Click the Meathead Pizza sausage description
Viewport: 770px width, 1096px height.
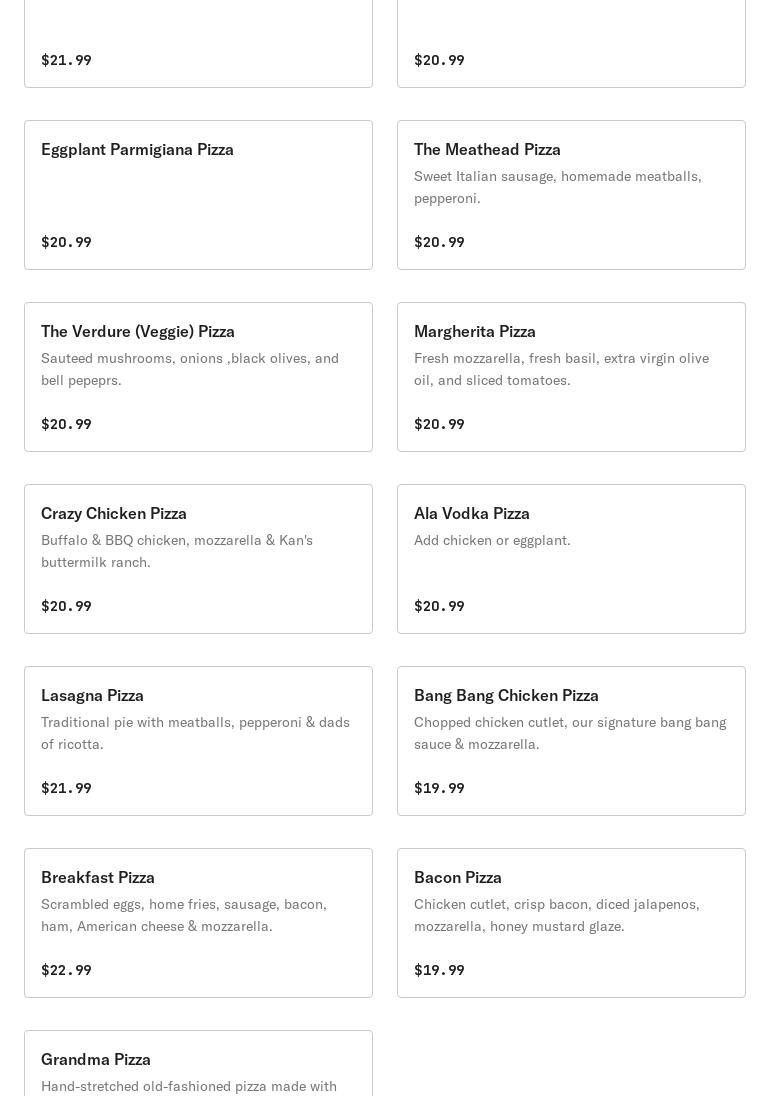pyautogui.click(x=558, y=187)
